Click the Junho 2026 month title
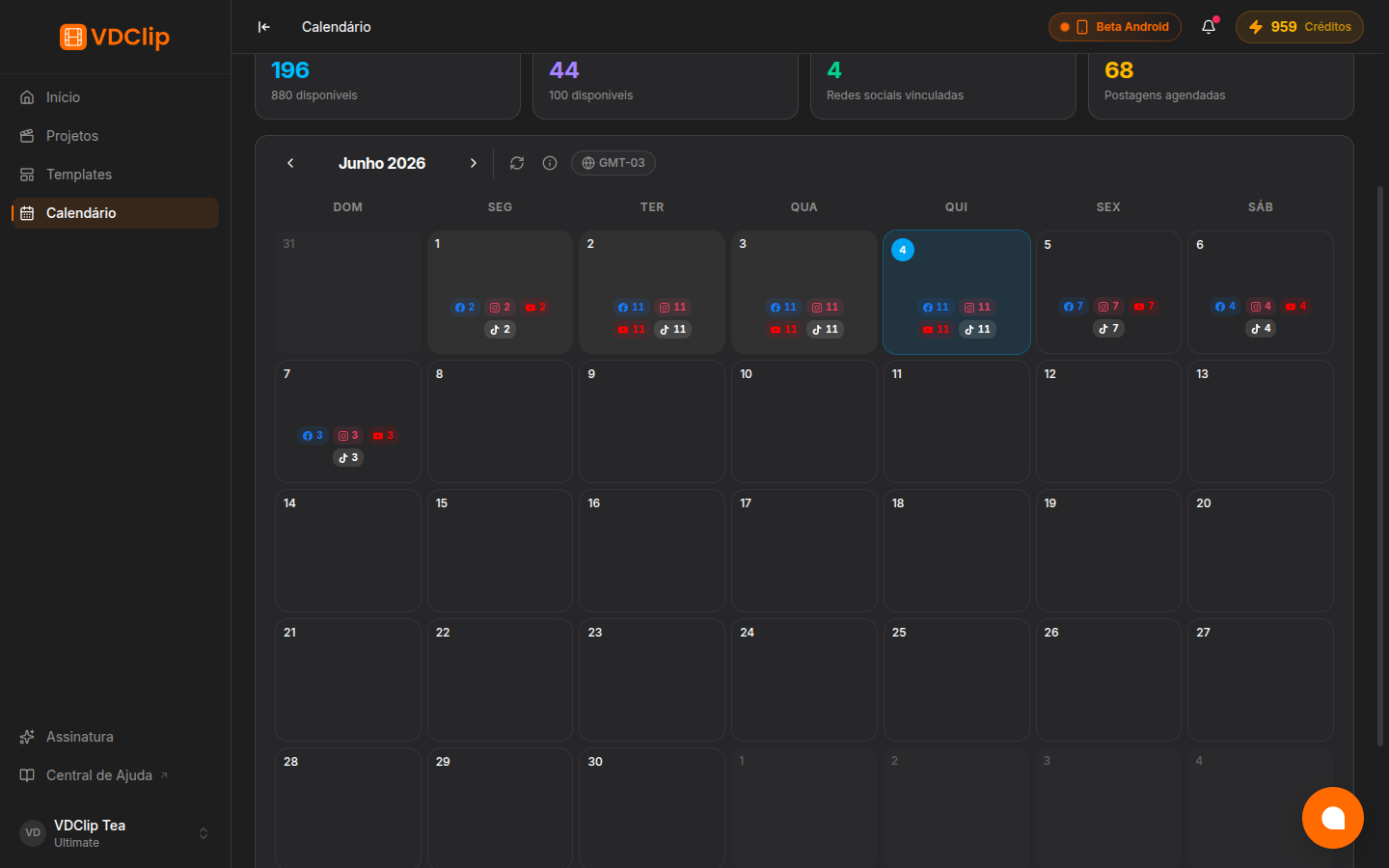The width and height of the screenshot is (1389, 868). (x=382, y=163)
